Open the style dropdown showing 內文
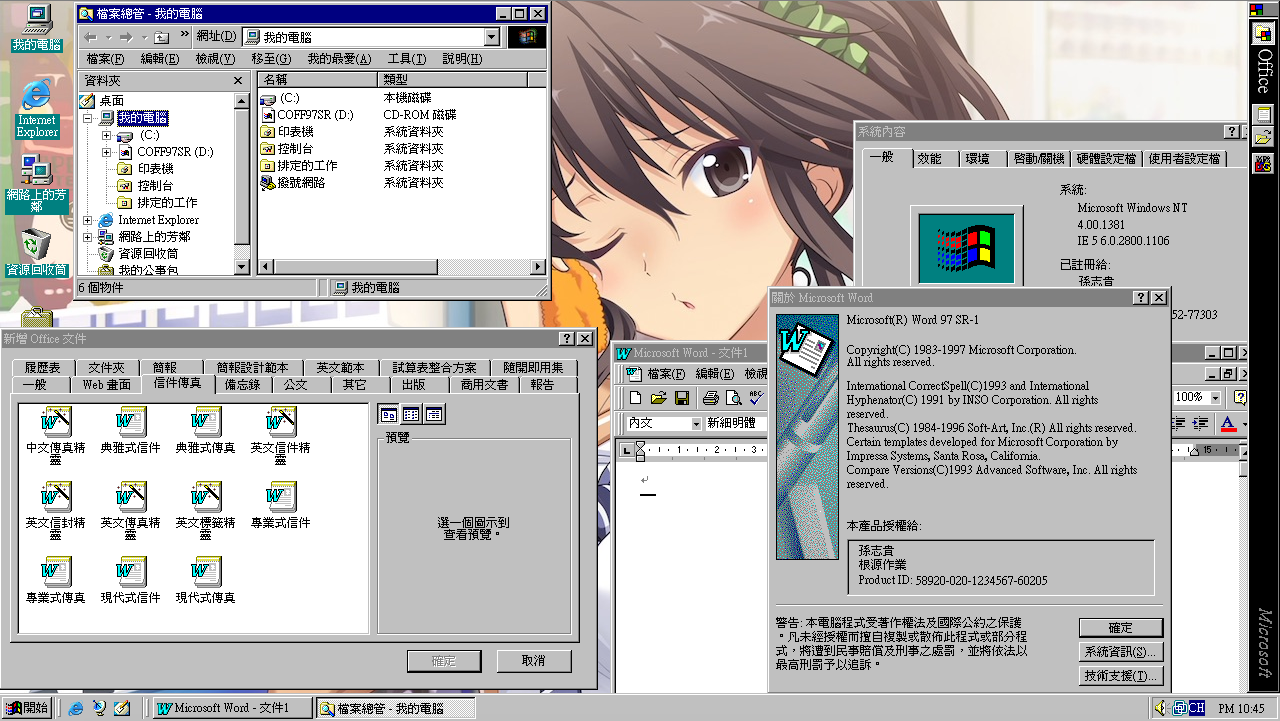The width and height of the screenshot is (1280, 721). pos(697,424)
